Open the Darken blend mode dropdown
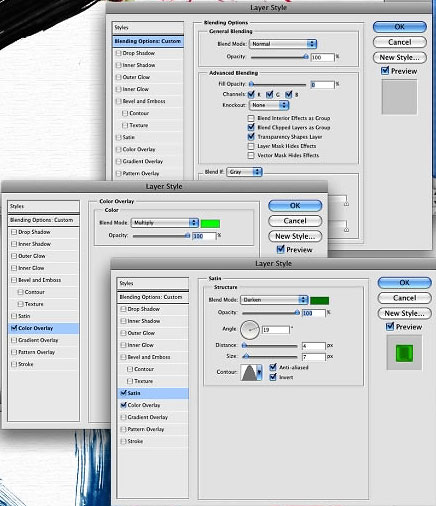Viewport: 436px width, 506px height. click(274, 300)
